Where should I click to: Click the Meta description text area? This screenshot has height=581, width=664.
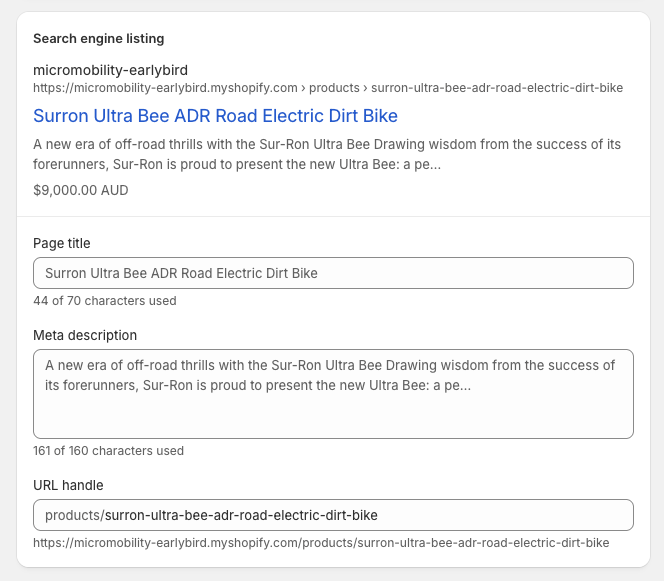[x=333, y=394]
